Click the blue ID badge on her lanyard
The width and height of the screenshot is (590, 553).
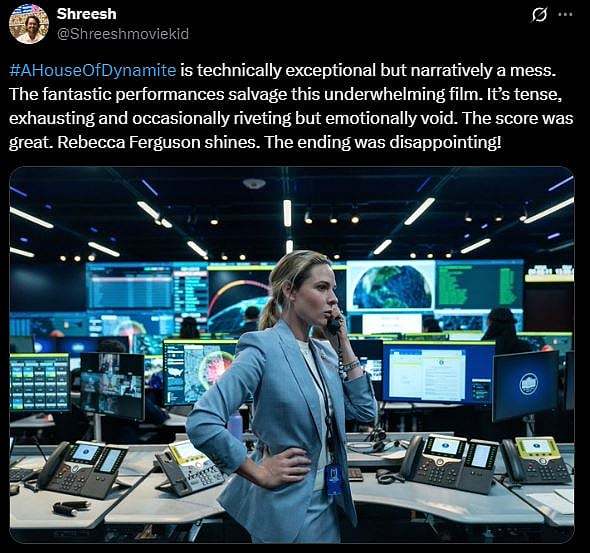pyautogui.click(x=334, y=479)
